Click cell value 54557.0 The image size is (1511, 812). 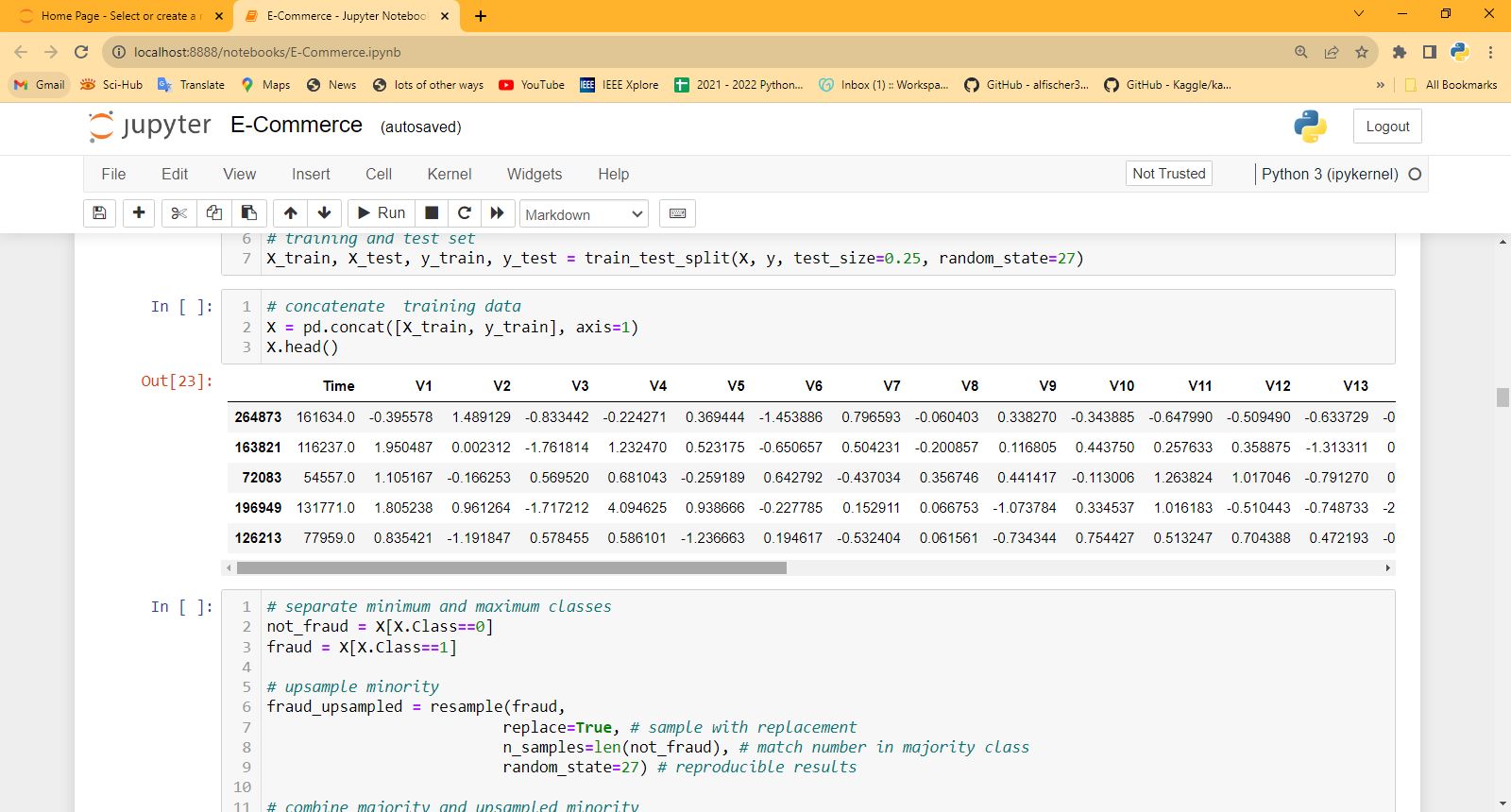(x=330, y=477)
